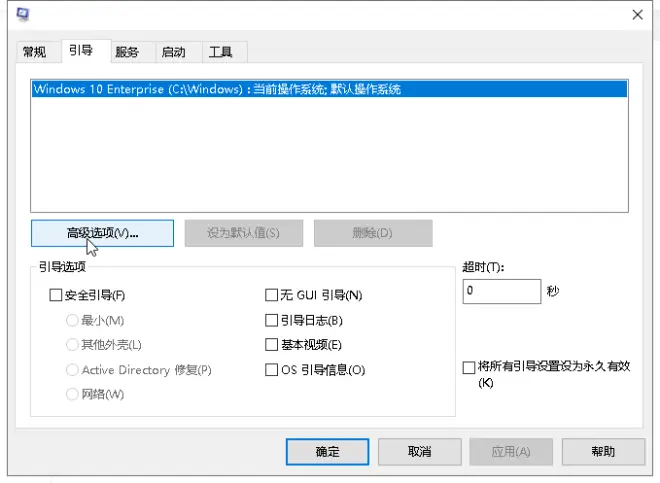Screen dimensions: 660x483
Task: Confirm with the 确定 button
Action: [x=327, y=452]
